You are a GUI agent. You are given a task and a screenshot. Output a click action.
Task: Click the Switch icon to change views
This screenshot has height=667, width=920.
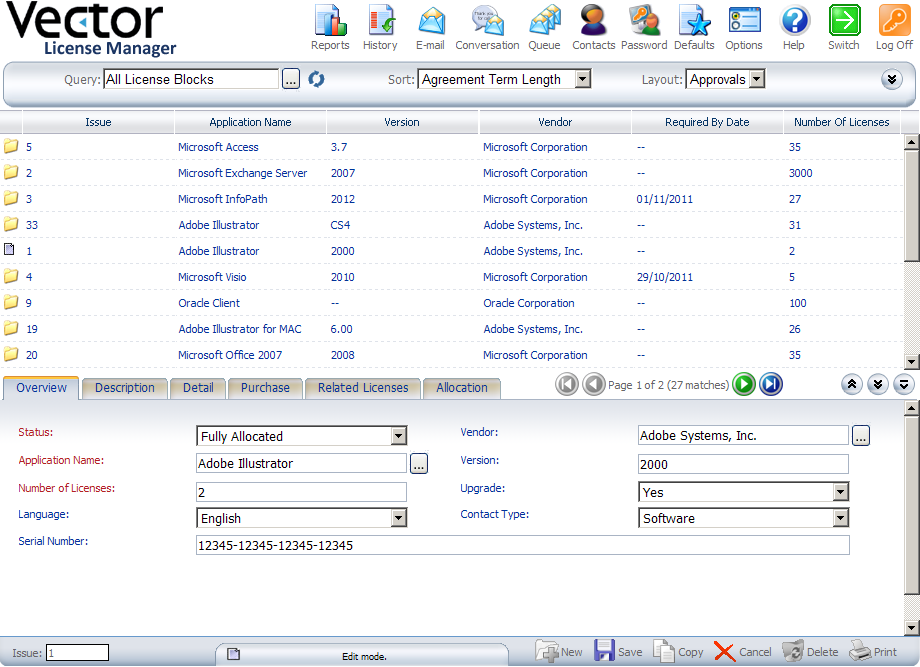coord(843,27)
